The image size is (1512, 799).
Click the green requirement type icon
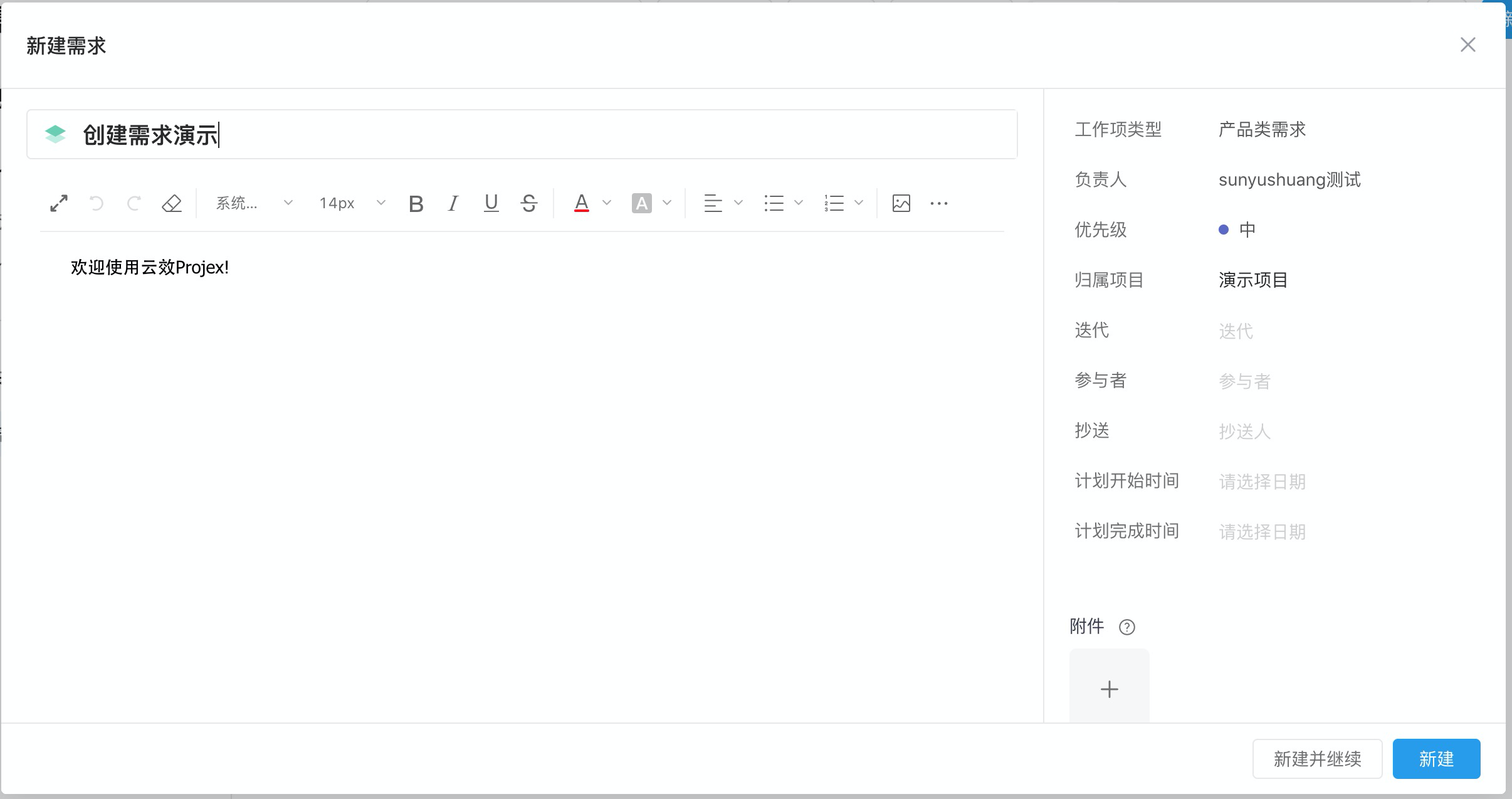pyautogui.click(x=55, y=134)
